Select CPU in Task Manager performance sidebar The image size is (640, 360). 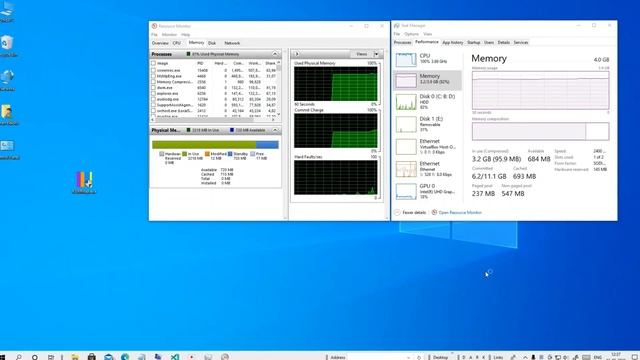pyautogui.click(x=427, y=59)
